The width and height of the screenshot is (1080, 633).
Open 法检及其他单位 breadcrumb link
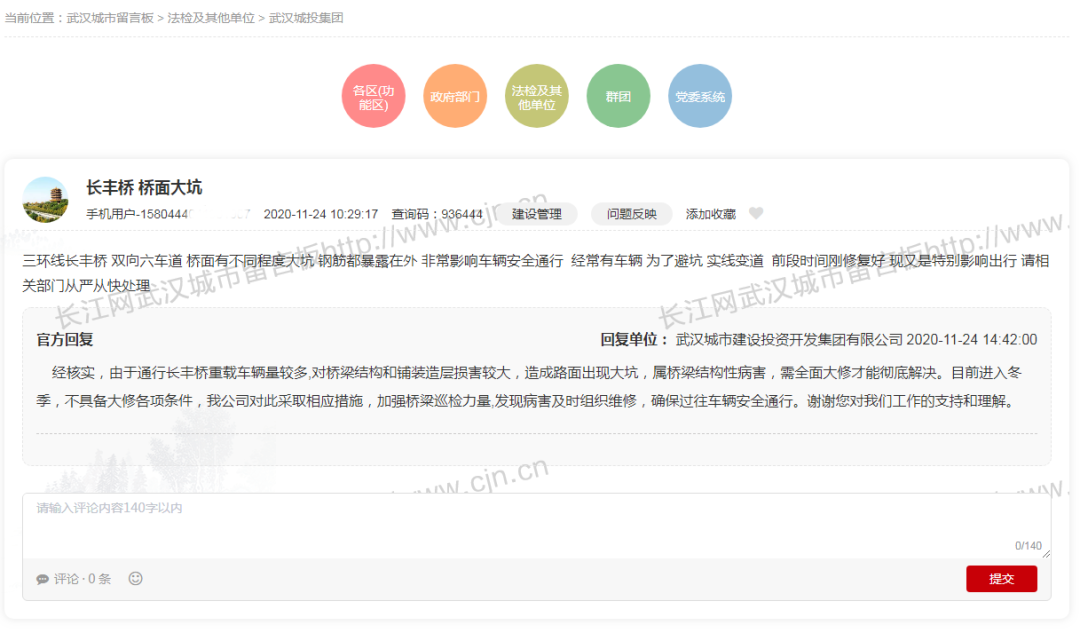coord(211,18)
